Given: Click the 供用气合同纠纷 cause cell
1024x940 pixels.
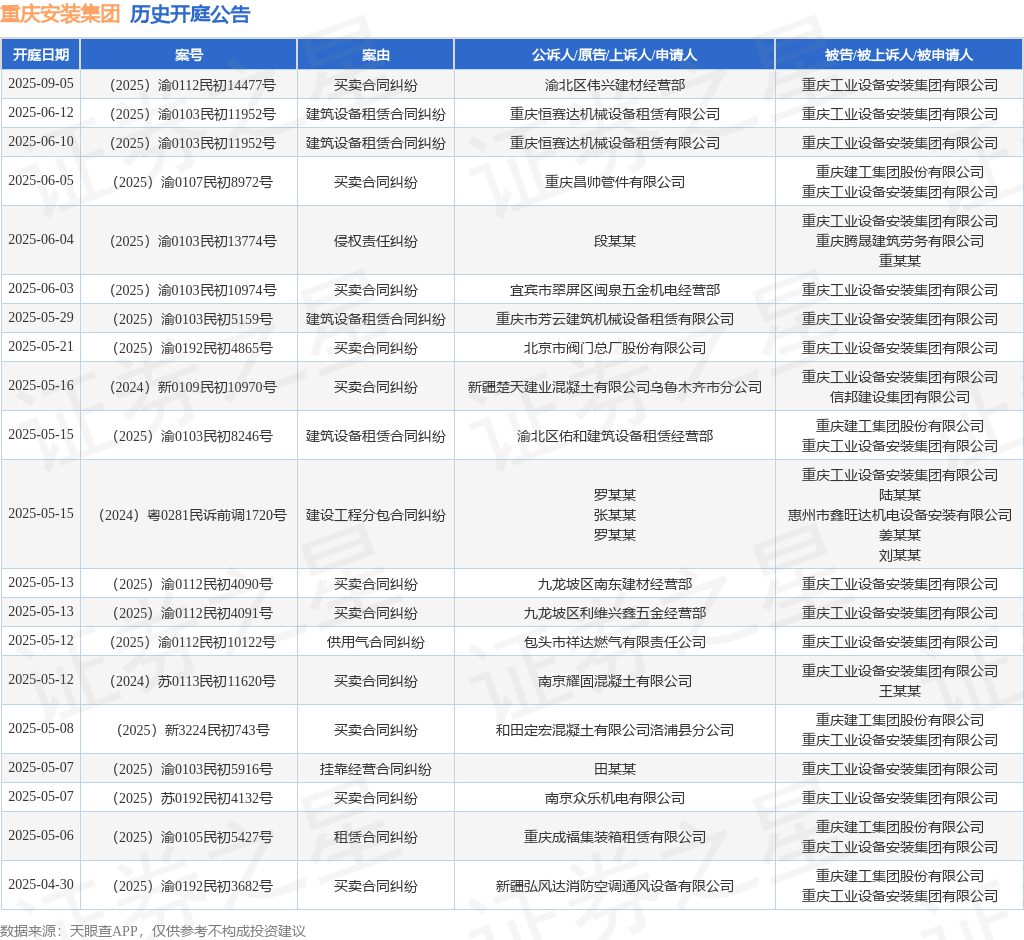Looking at the screenshot, I should 376,642.
